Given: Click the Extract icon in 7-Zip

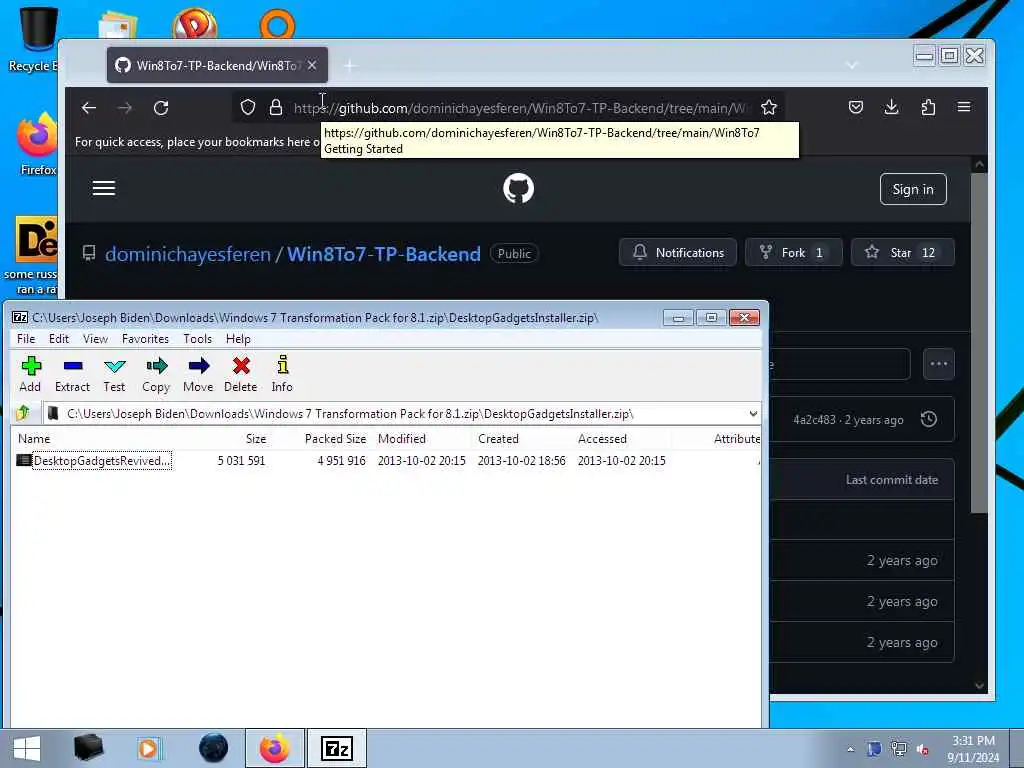Looking at the screenshot, I should pyautogui.click(x=72, y=374).
